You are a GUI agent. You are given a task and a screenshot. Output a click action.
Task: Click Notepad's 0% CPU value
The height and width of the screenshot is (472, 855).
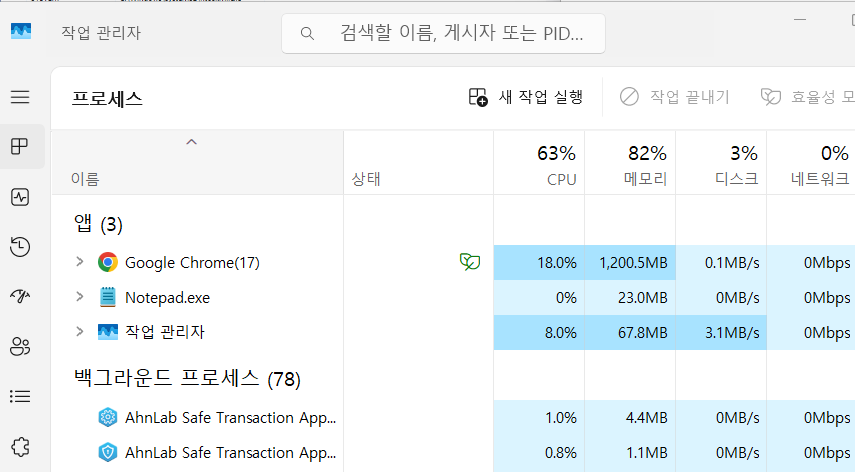[566, 298]
